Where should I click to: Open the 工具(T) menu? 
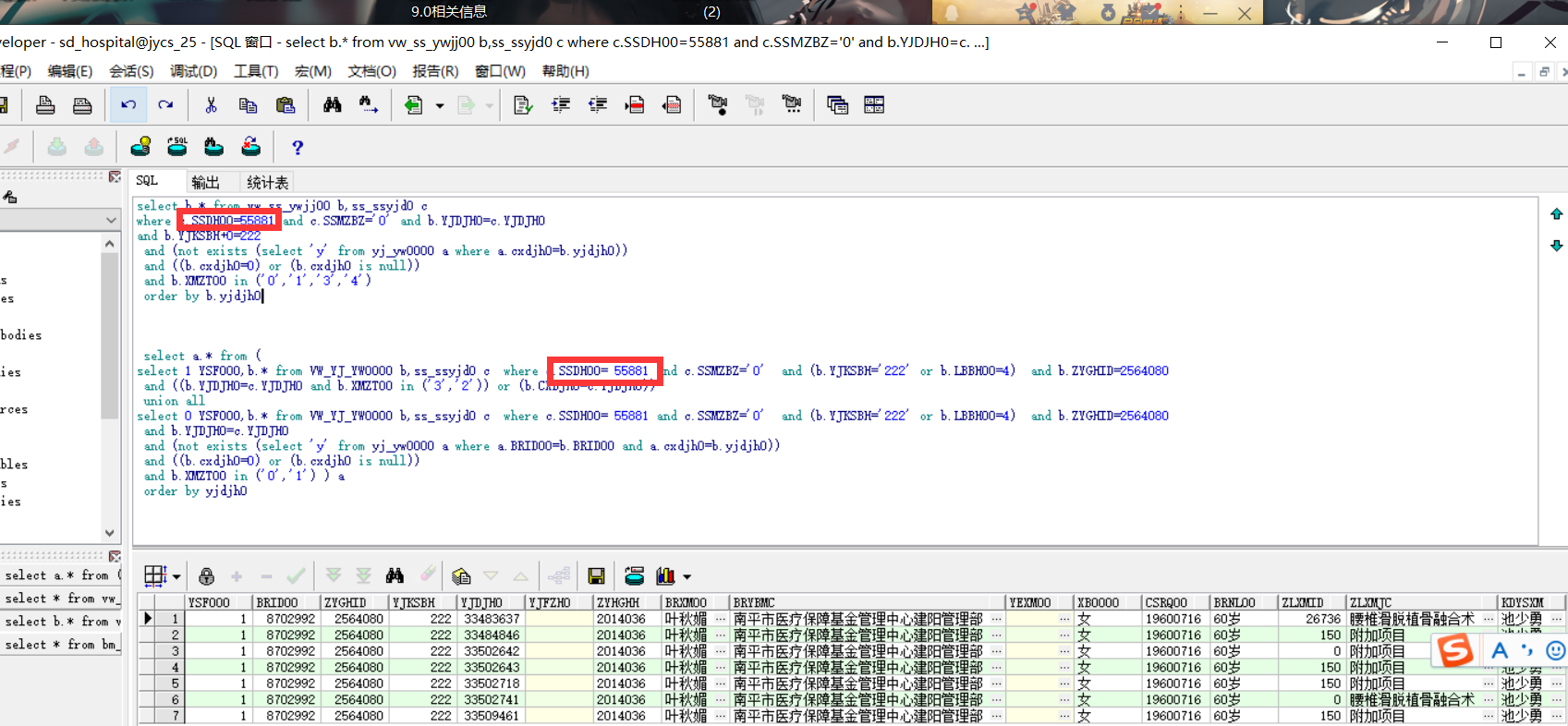coord(256,71)
